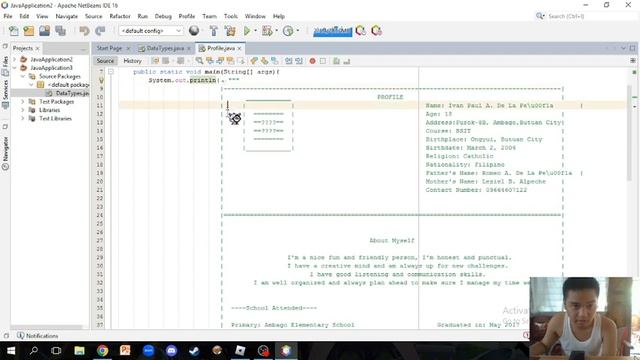Click Clean and Build Project icon

pyautogui.click(x=230, y=31)
